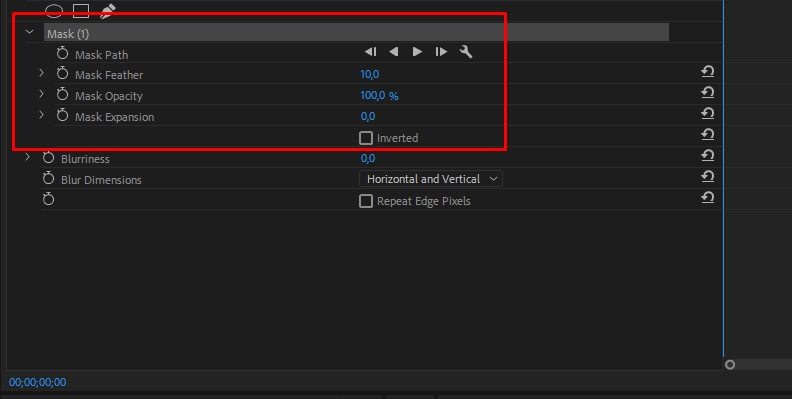The height and width of the screenshot is (399, 792).
Task: Track selected mask forward one frame
Action: tap(441, 52)
